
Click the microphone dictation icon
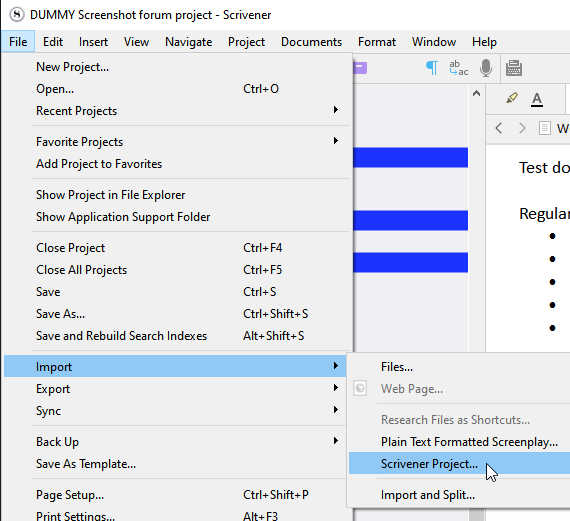click(486, 68)
